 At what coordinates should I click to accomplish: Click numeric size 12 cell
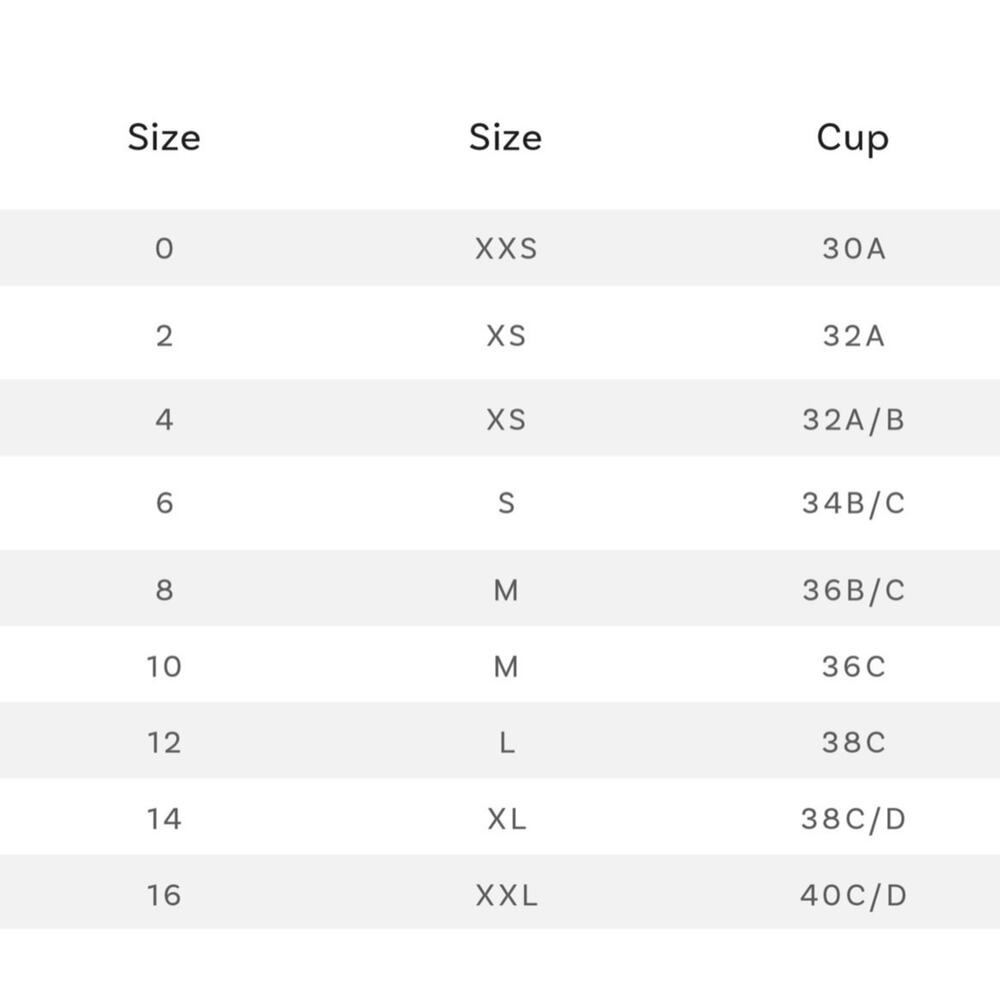pyautogui.click(x=164, y=743)
